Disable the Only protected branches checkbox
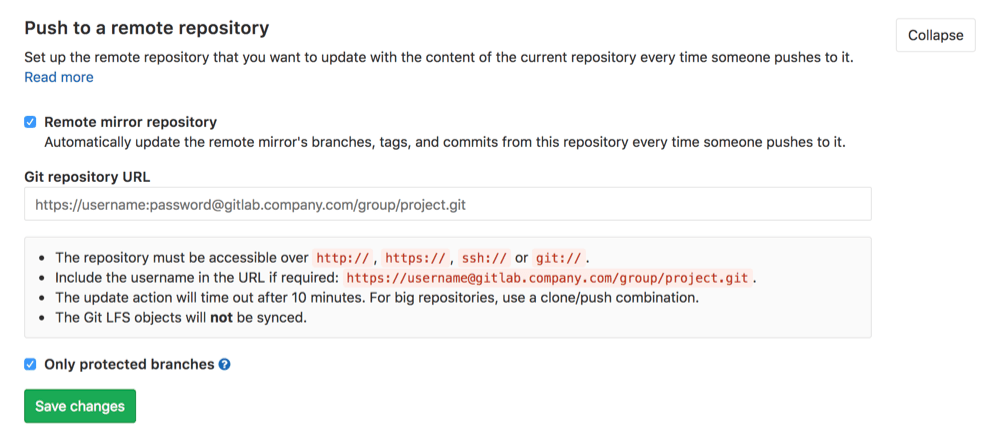Screen dimensions: 1006x443 [31, 365]
